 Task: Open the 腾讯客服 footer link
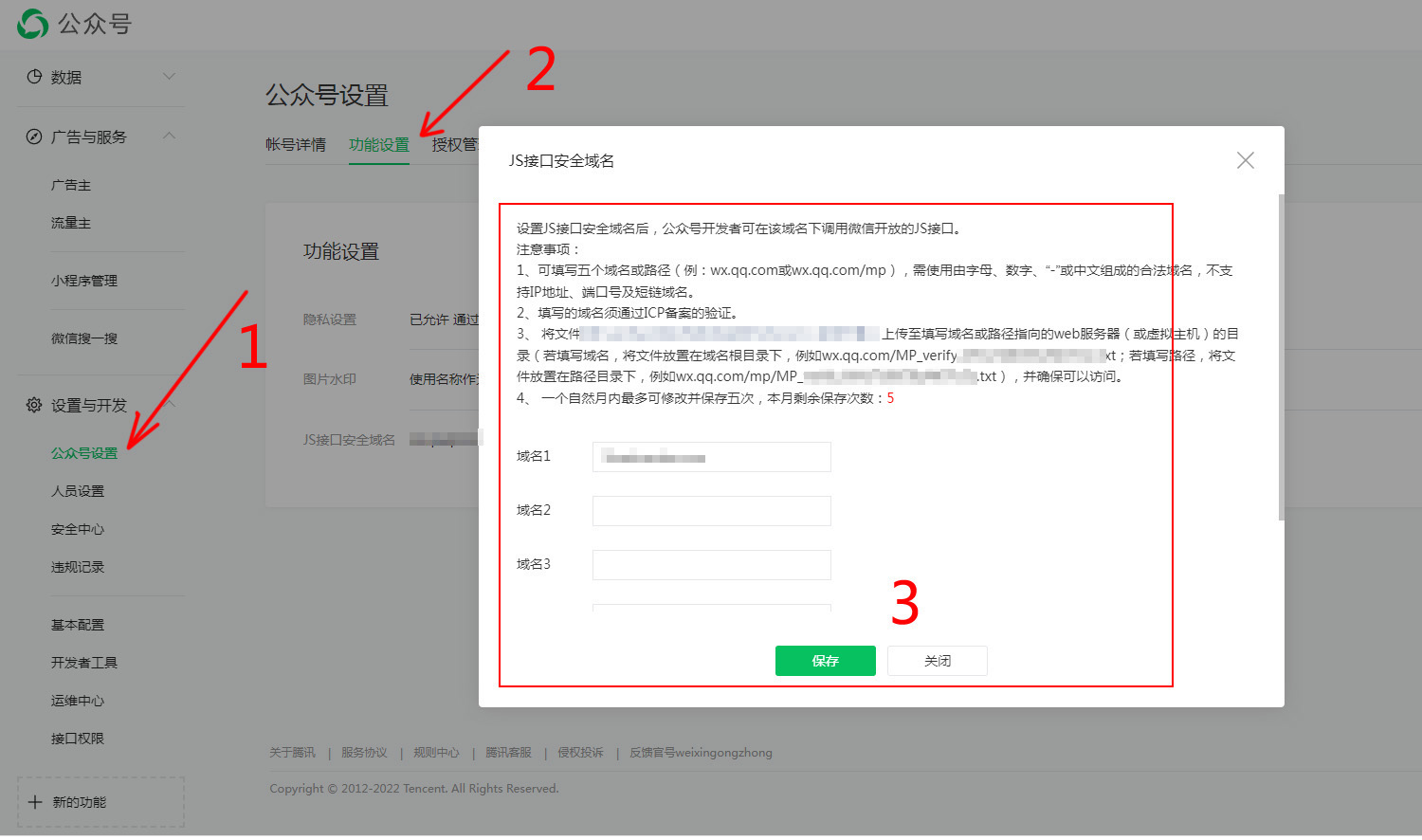[508, 753]
